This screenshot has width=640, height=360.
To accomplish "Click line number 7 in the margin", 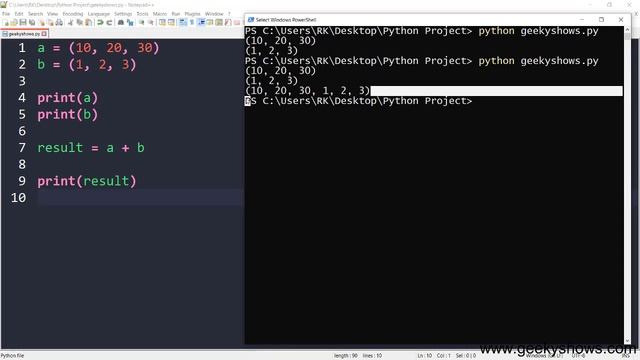I will [x=22, y=148].
